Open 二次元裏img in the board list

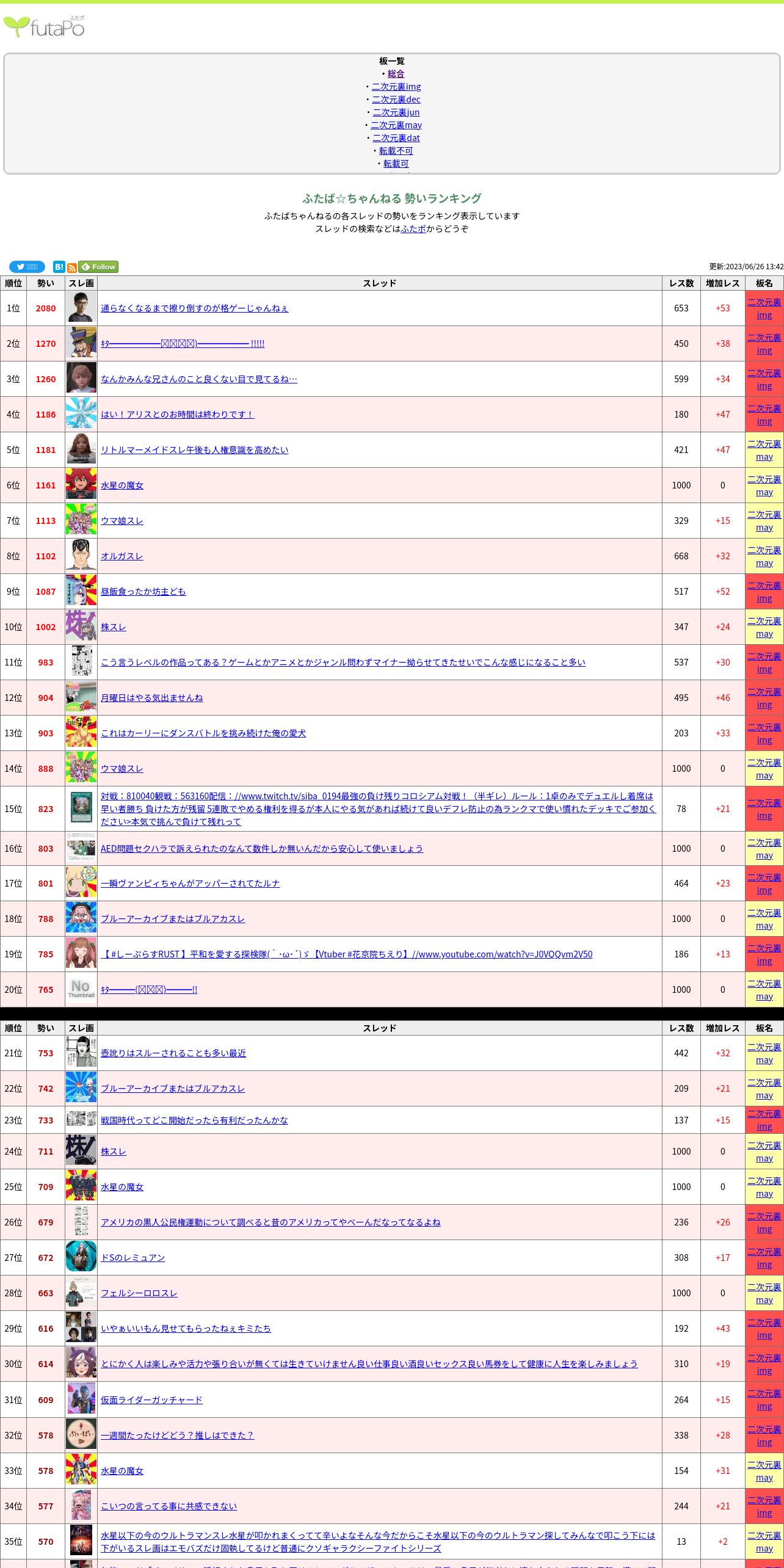pos(396,87)
